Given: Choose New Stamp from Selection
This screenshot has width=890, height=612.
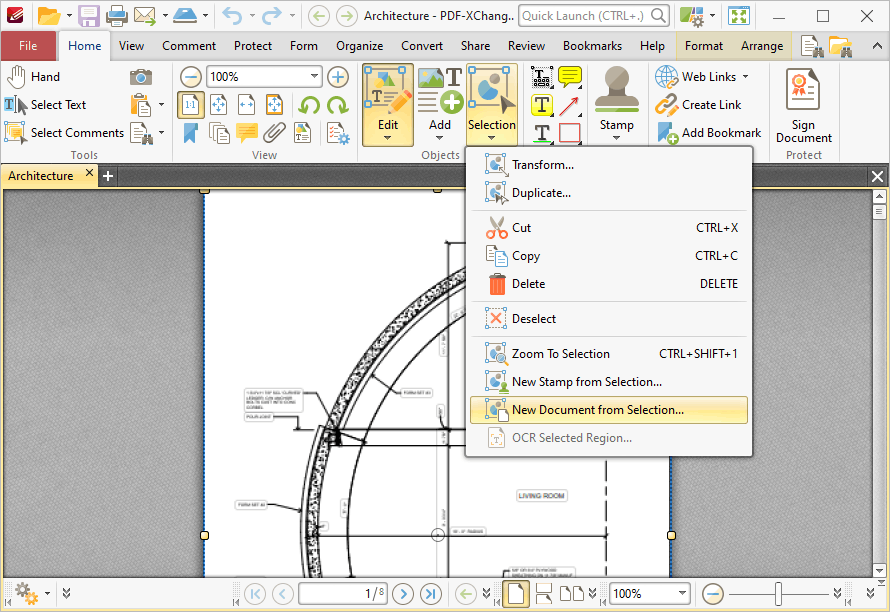Looking at the screenshot, I should point(608,382).
